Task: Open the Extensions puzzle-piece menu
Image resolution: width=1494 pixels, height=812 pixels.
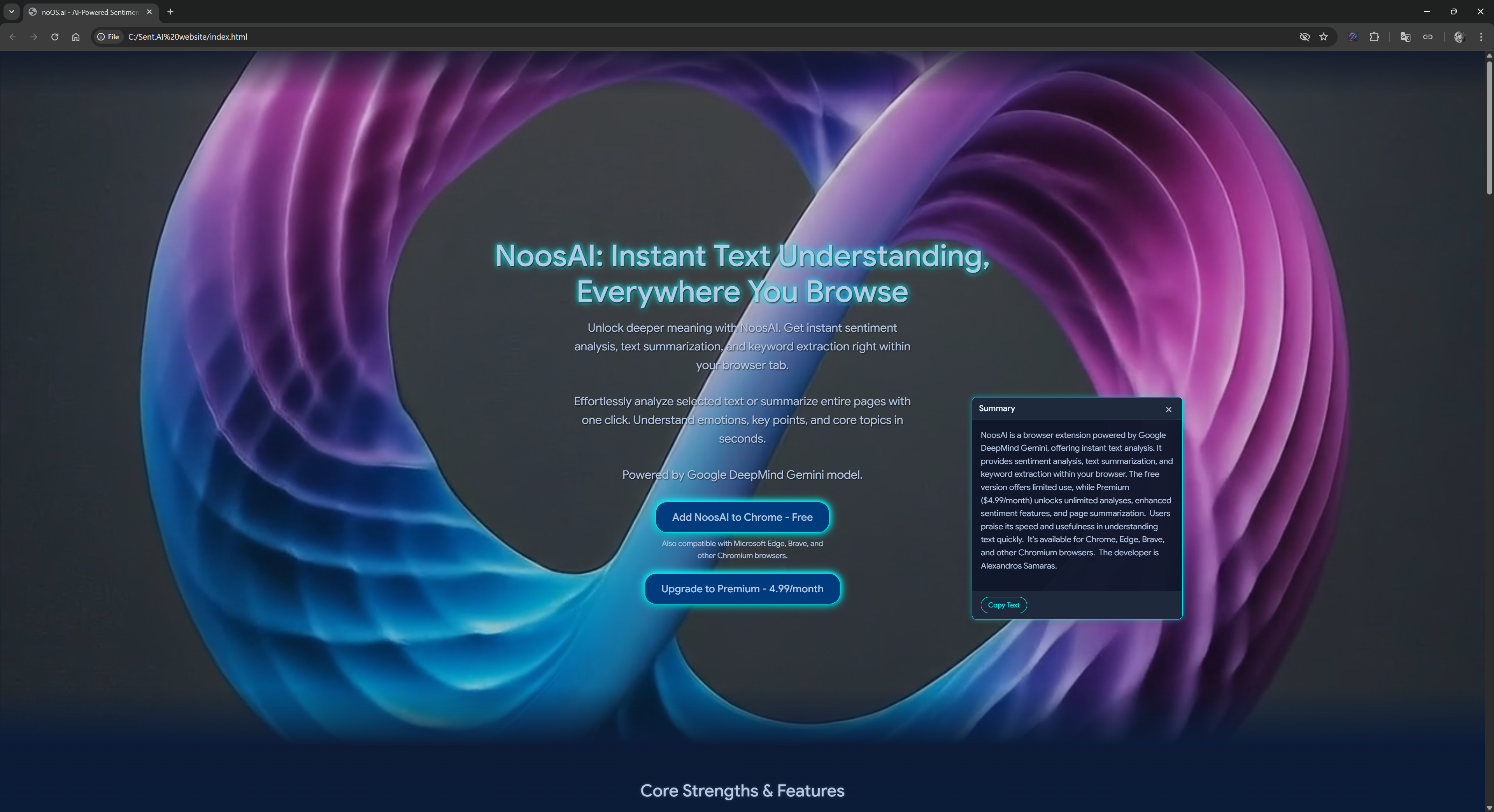Action: 1374,37
